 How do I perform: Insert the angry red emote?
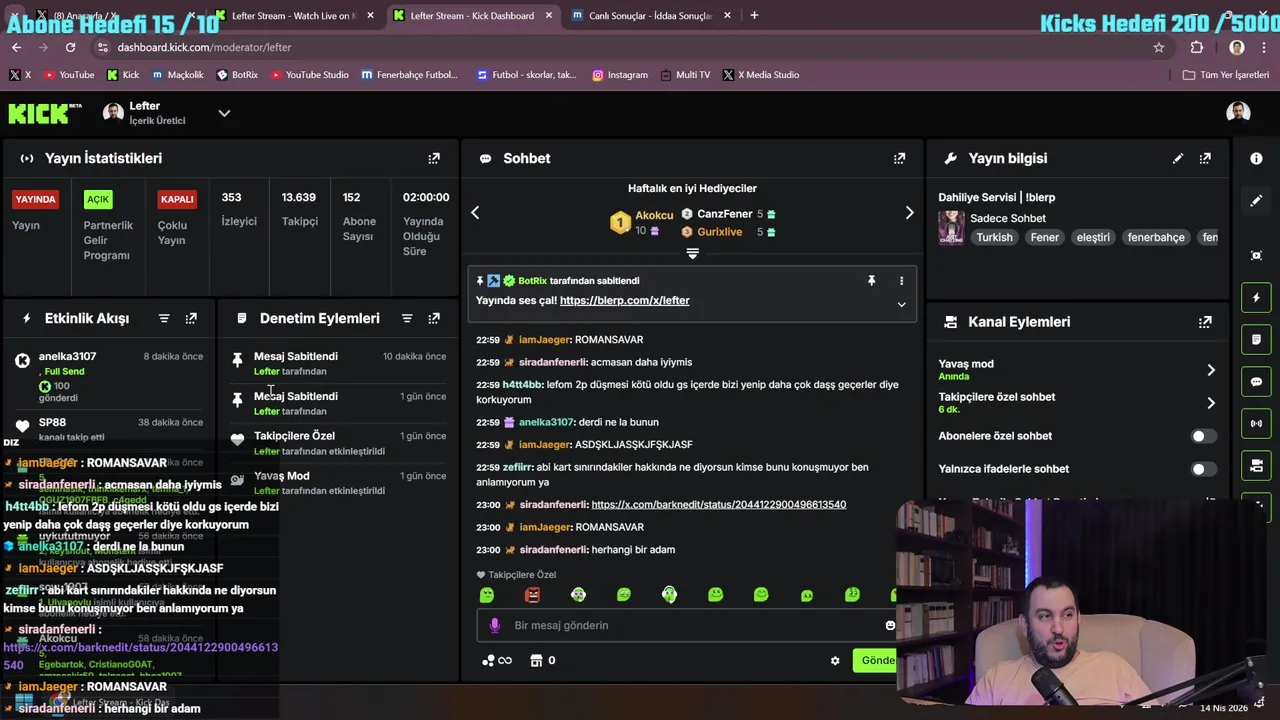(x=532, y=595)
